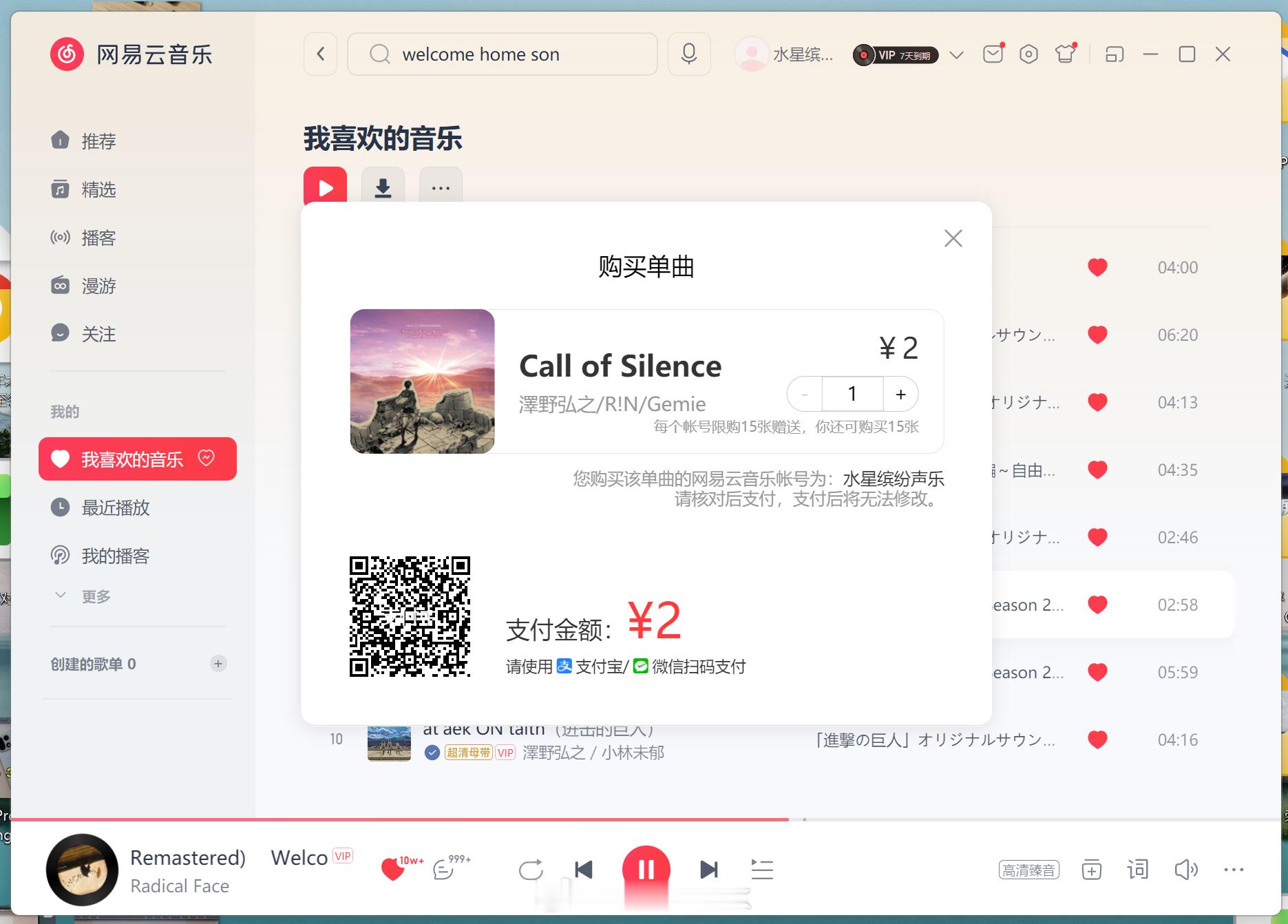Unlike the song with duration 02:58
1288x924 pixels.
click(x=1097, y=605)
